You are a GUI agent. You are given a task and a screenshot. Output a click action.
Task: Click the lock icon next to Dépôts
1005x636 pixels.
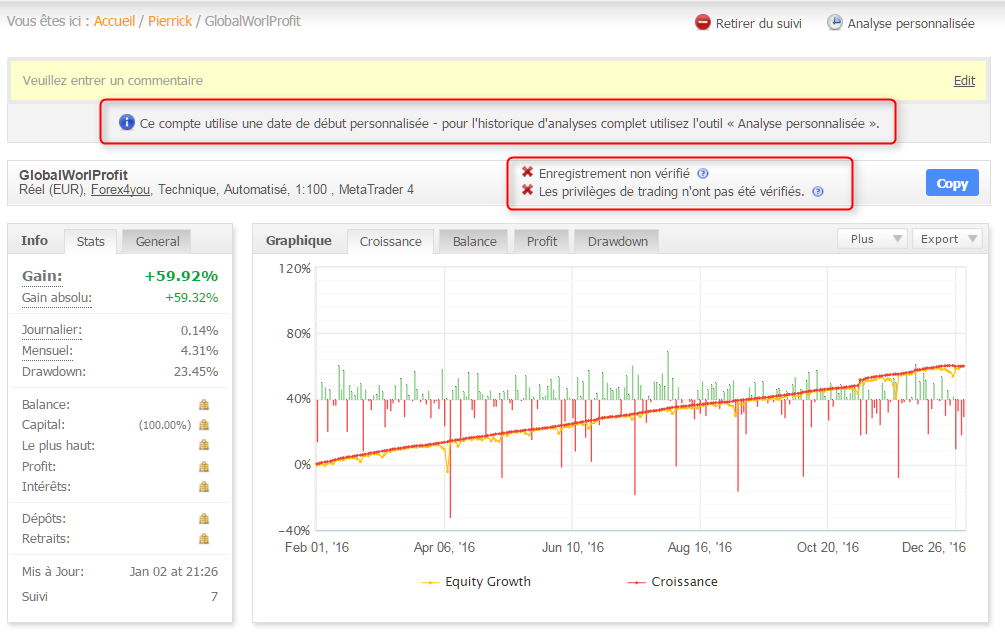pos(204,518)
